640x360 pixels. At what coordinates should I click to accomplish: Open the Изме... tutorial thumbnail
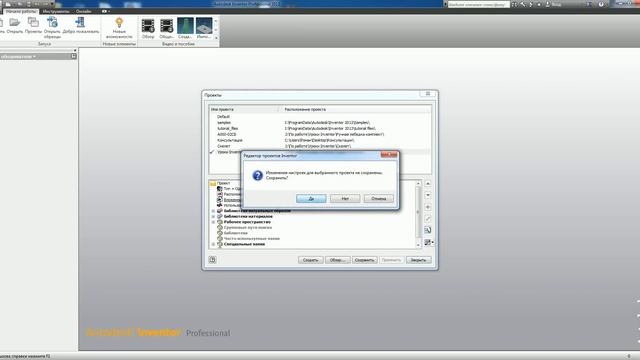pyautogui.click(x=204, y=26)
